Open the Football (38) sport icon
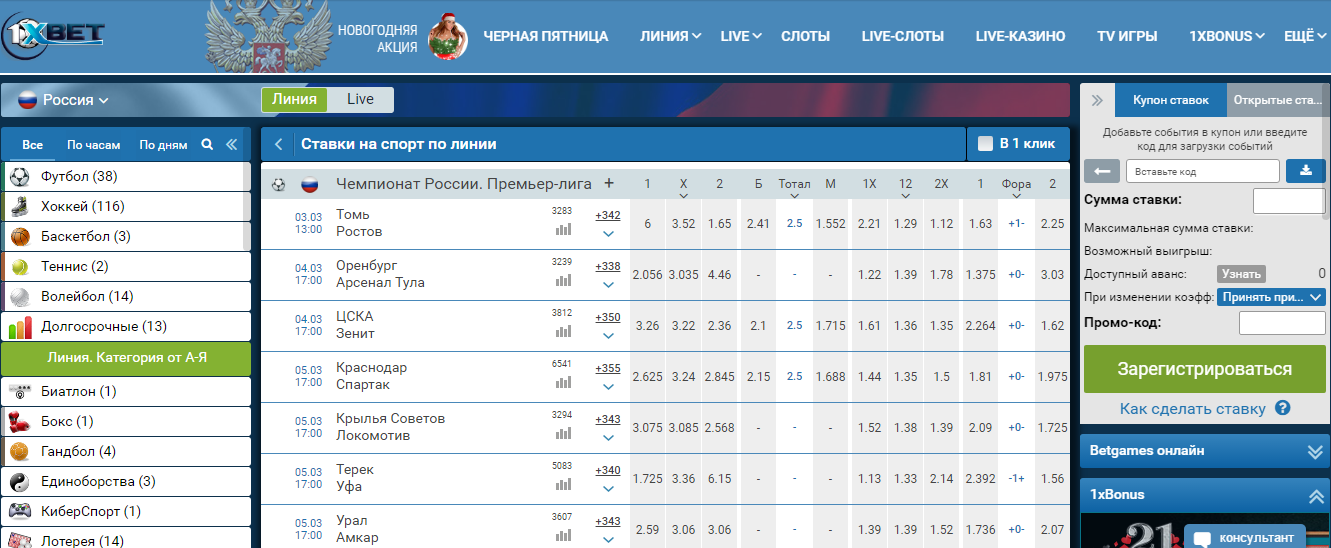Screen dimensions: 1331x548 pyautogui.click(x=20, y=177)
